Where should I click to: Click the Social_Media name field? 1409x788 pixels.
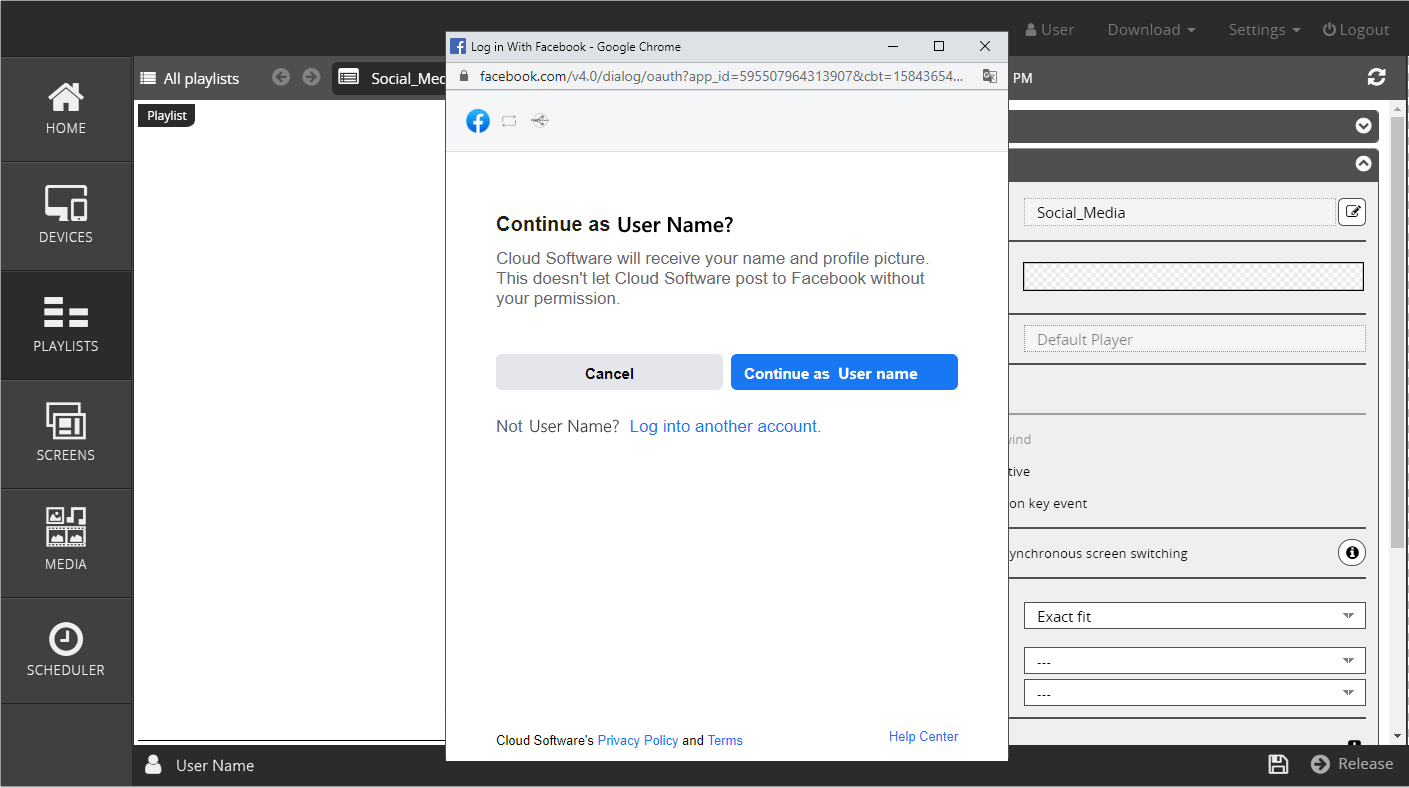click(1180, 212)
